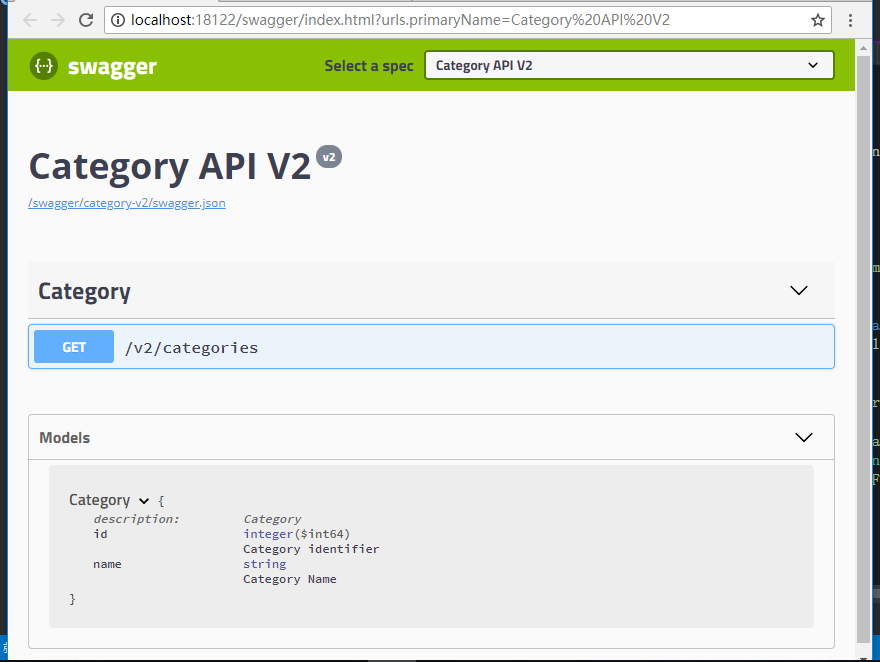Viewport: 880px width, 662px height.
Task: Open the swagger.json link
Action: point(127,203)
